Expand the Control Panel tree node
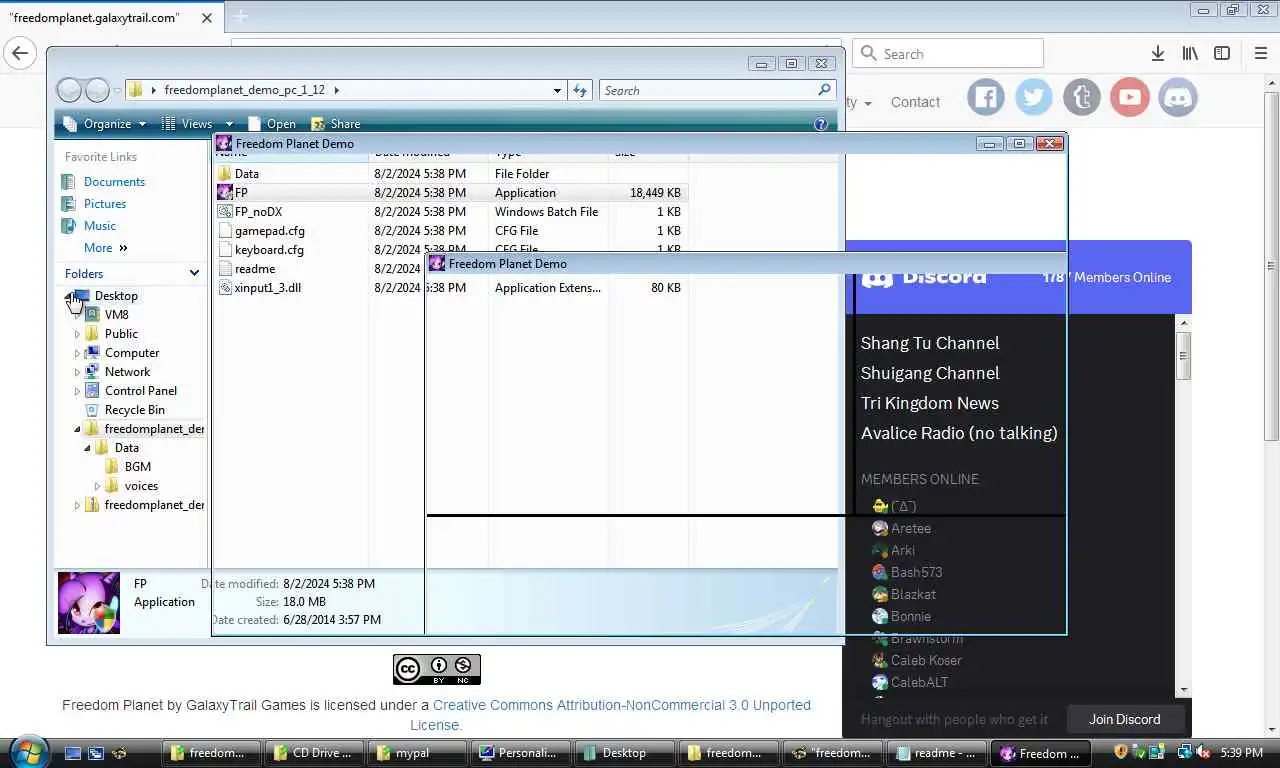 [77, 391]
